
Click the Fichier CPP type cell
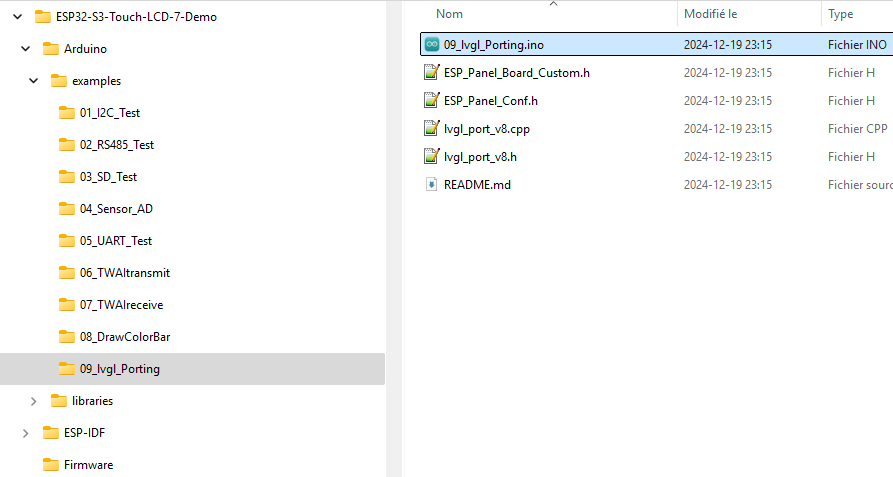pyautogui.click(x=857, y=129)
